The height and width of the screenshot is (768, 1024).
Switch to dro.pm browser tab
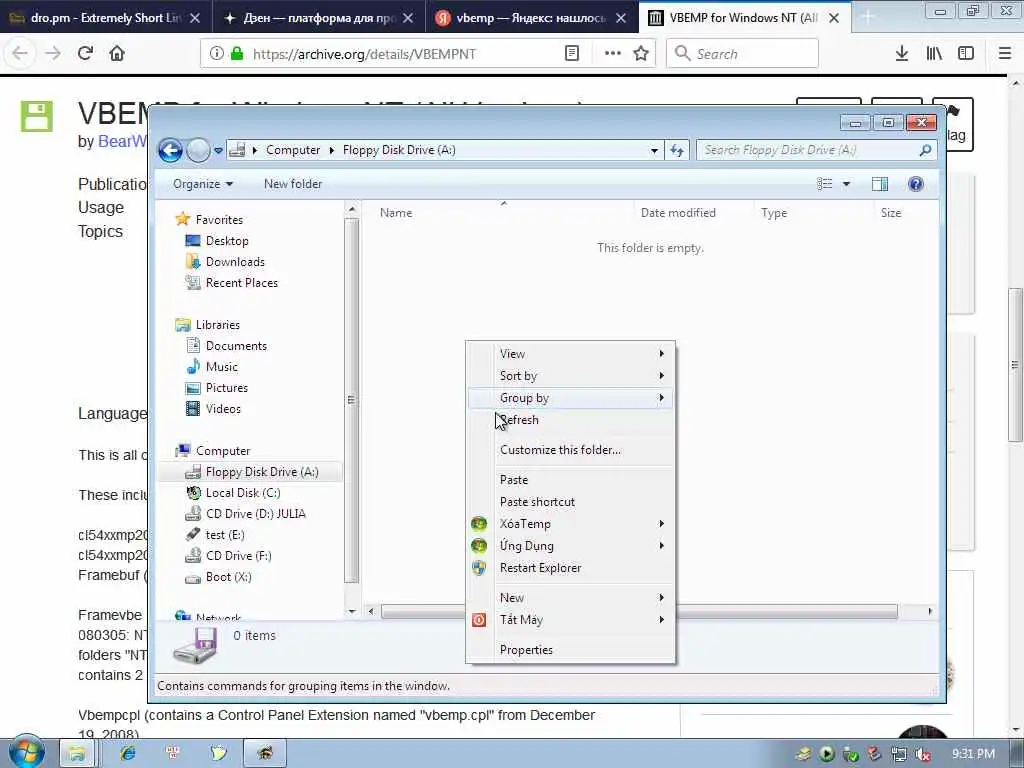(106, 18)
